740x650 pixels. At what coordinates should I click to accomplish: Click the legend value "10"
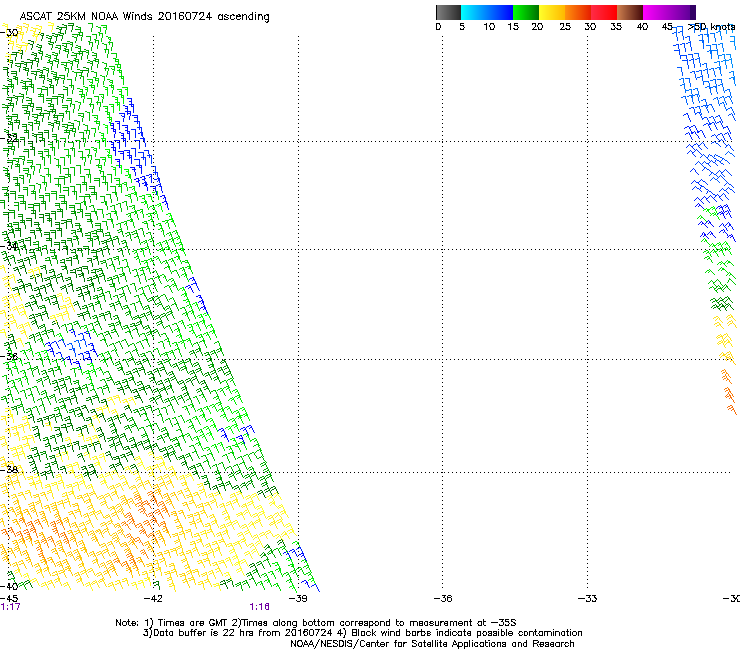(489, 27)
